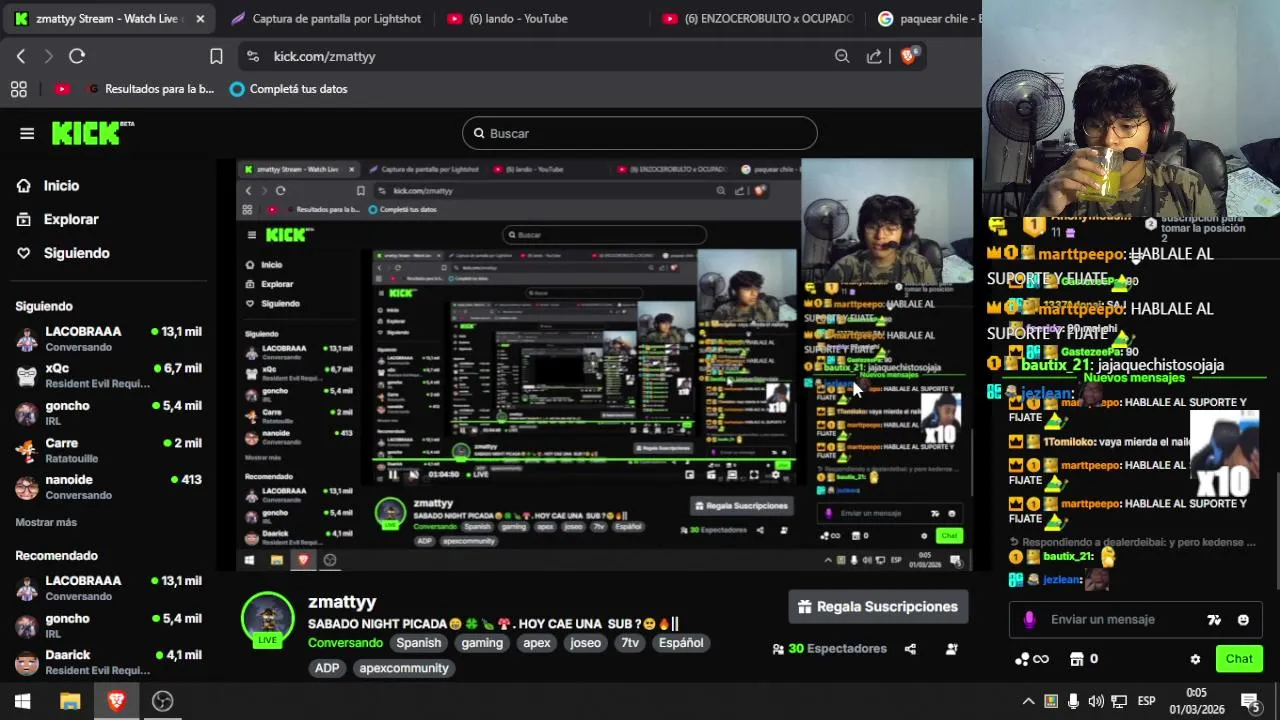Click the joseo tag
Screen dimensions: 1280x720
[x=586, y=643]
